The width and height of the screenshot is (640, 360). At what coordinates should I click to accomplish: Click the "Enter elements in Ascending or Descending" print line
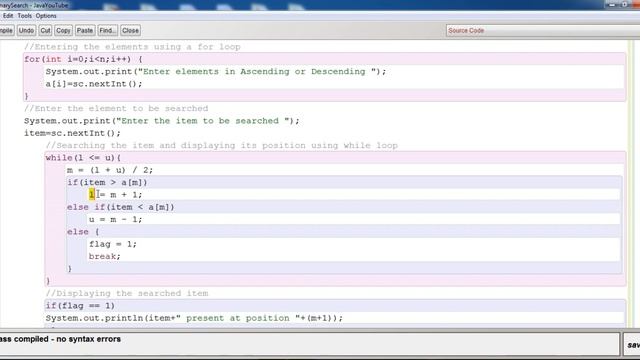coord(216,71)
